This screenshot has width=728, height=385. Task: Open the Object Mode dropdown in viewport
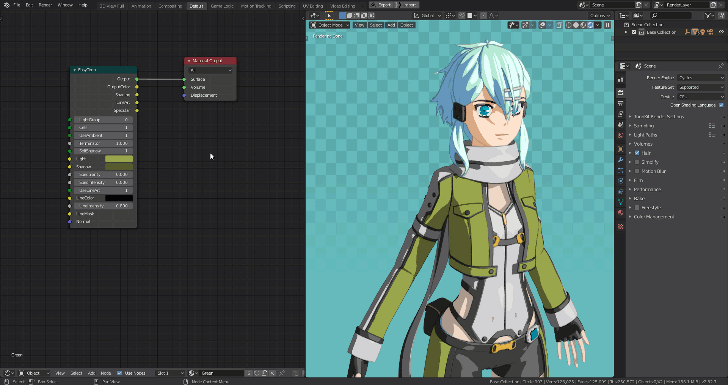(x=330, y=25)
